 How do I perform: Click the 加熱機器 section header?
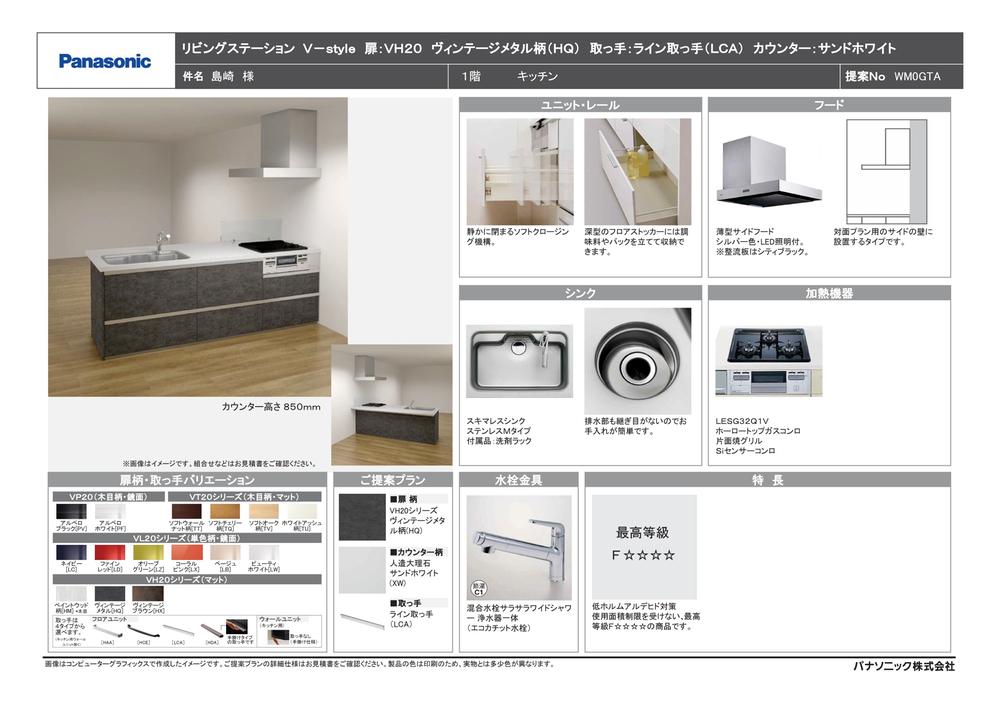pos(829,293)
